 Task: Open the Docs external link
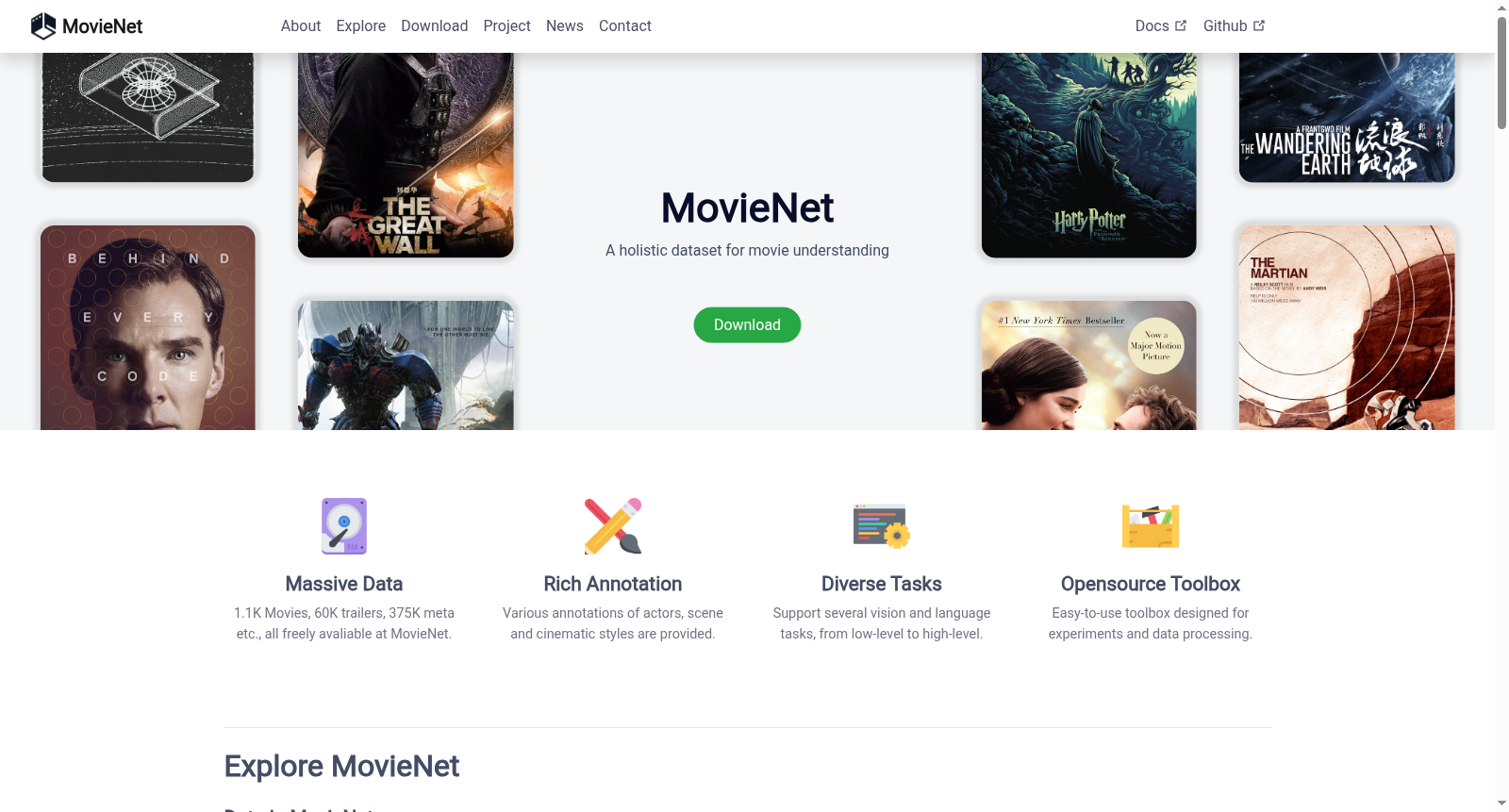coord(1161,26)
